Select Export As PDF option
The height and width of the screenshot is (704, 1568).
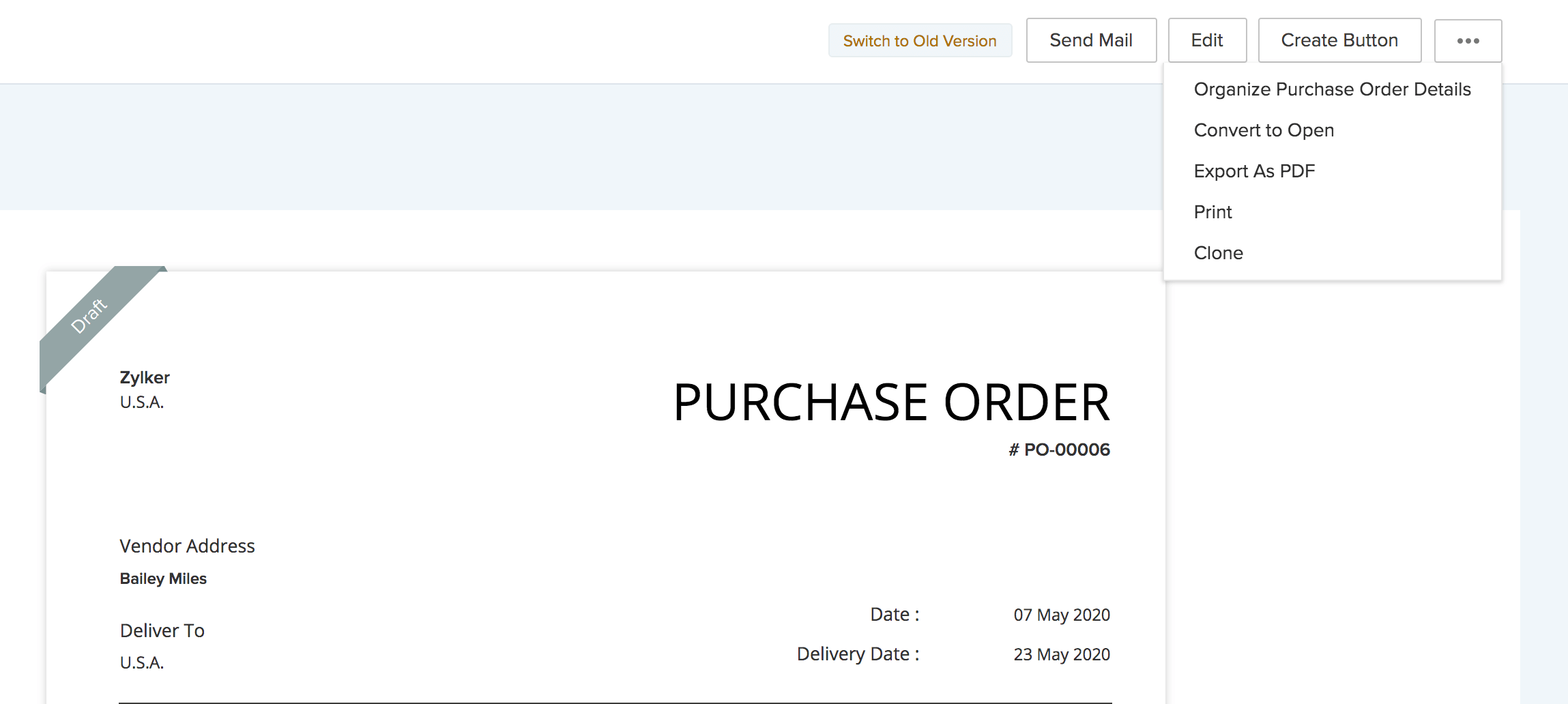point(1255,171)
